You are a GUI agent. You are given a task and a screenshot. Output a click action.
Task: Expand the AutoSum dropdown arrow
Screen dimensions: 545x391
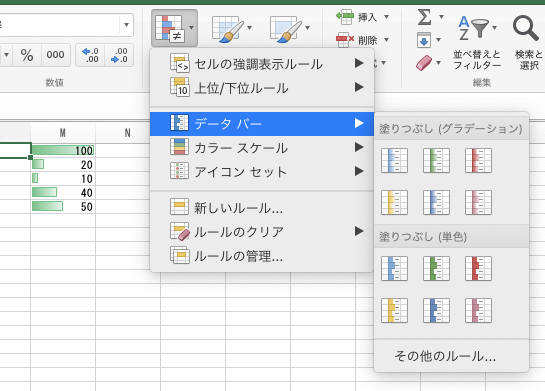pyautogui.click(x=441, y=17)
